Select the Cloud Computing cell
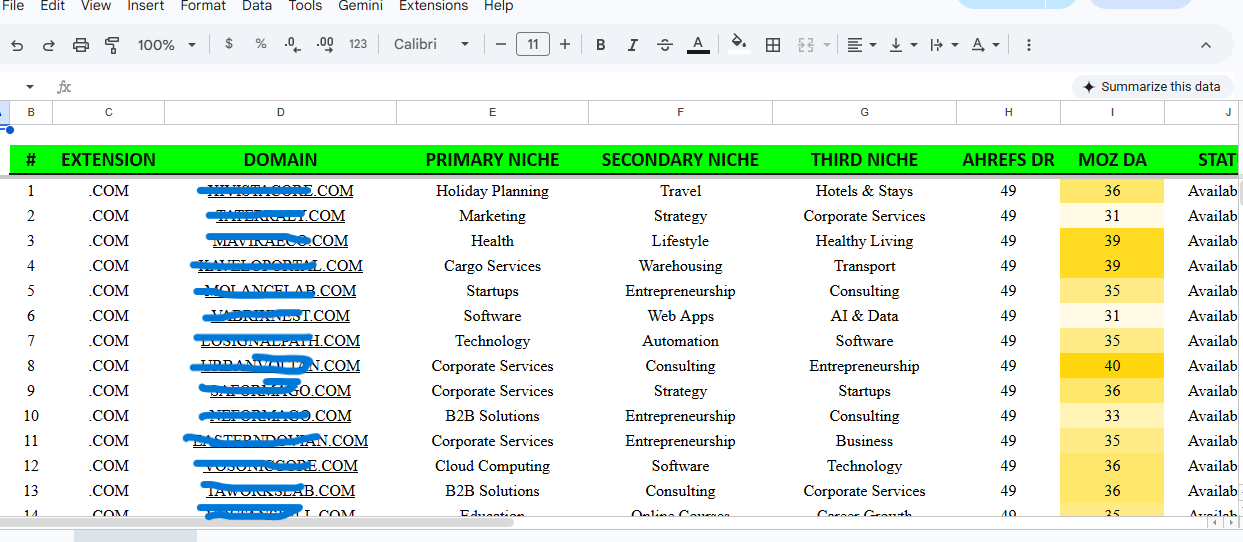Viewport: 1243px width, 542px height. point(493,466)
